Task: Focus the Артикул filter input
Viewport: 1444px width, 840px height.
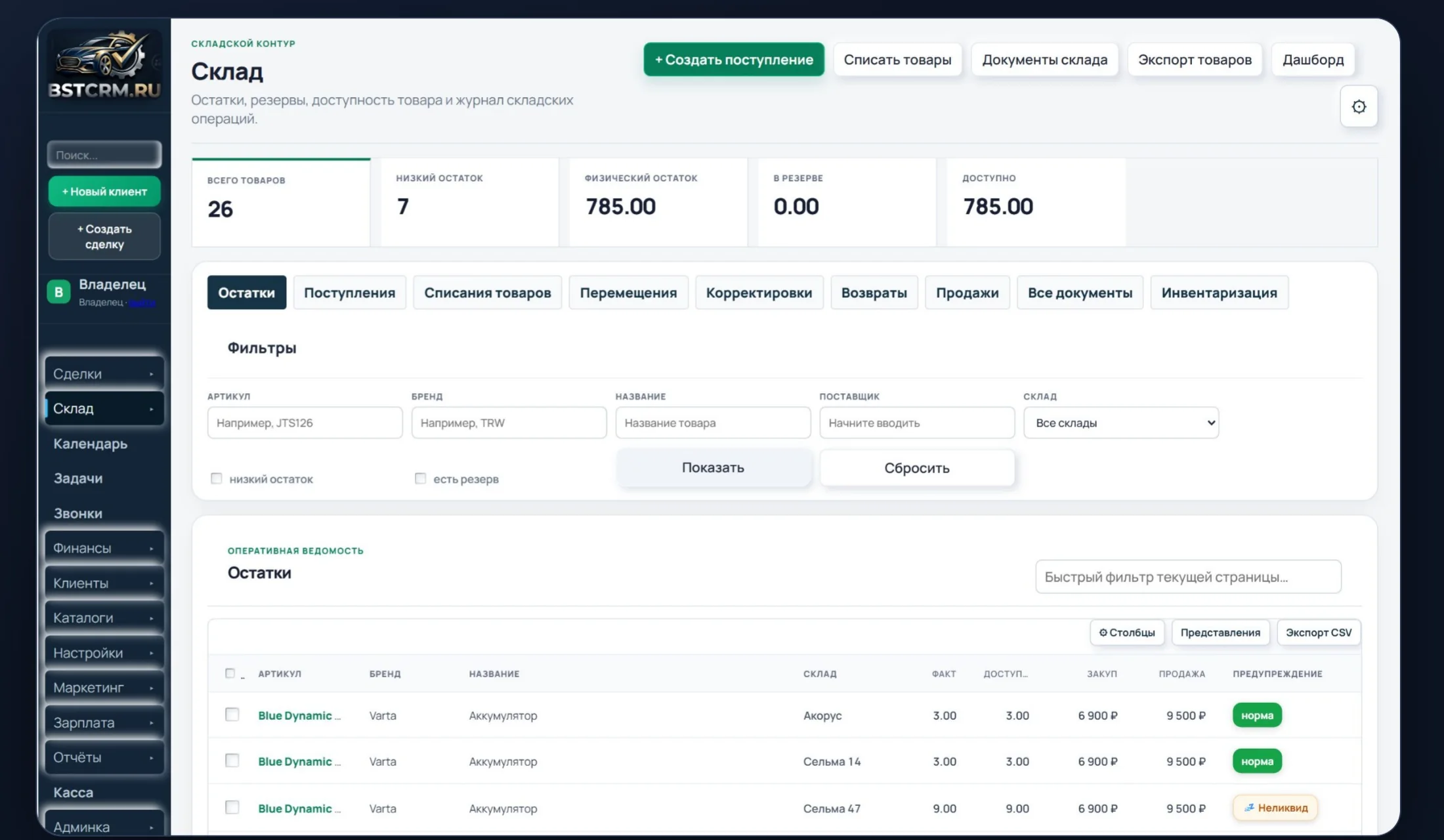Action: pyautogui.click(x=305, y=423)
